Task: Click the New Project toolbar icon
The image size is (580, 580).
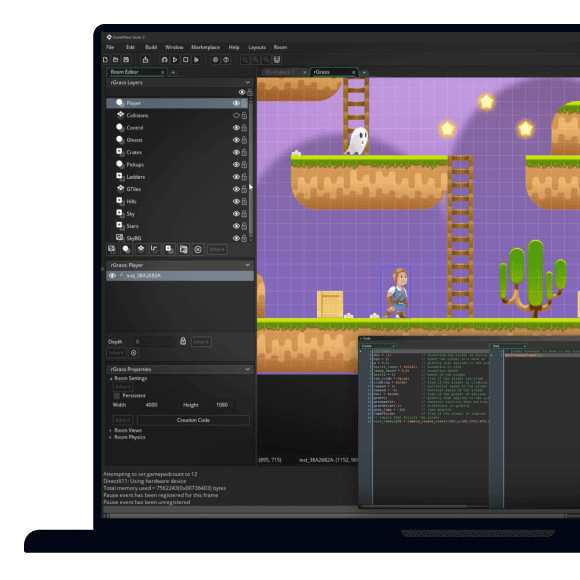Action: (105, 60)
